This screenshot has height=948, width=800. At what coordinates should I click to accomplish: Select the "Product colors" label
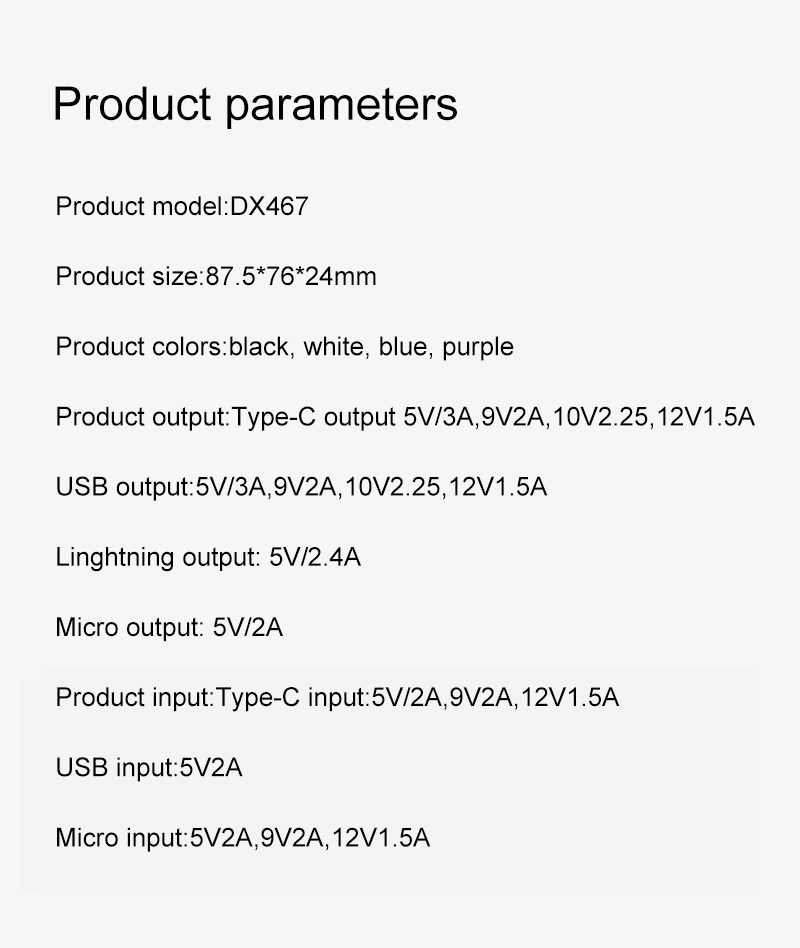click(x=138, y=346)
